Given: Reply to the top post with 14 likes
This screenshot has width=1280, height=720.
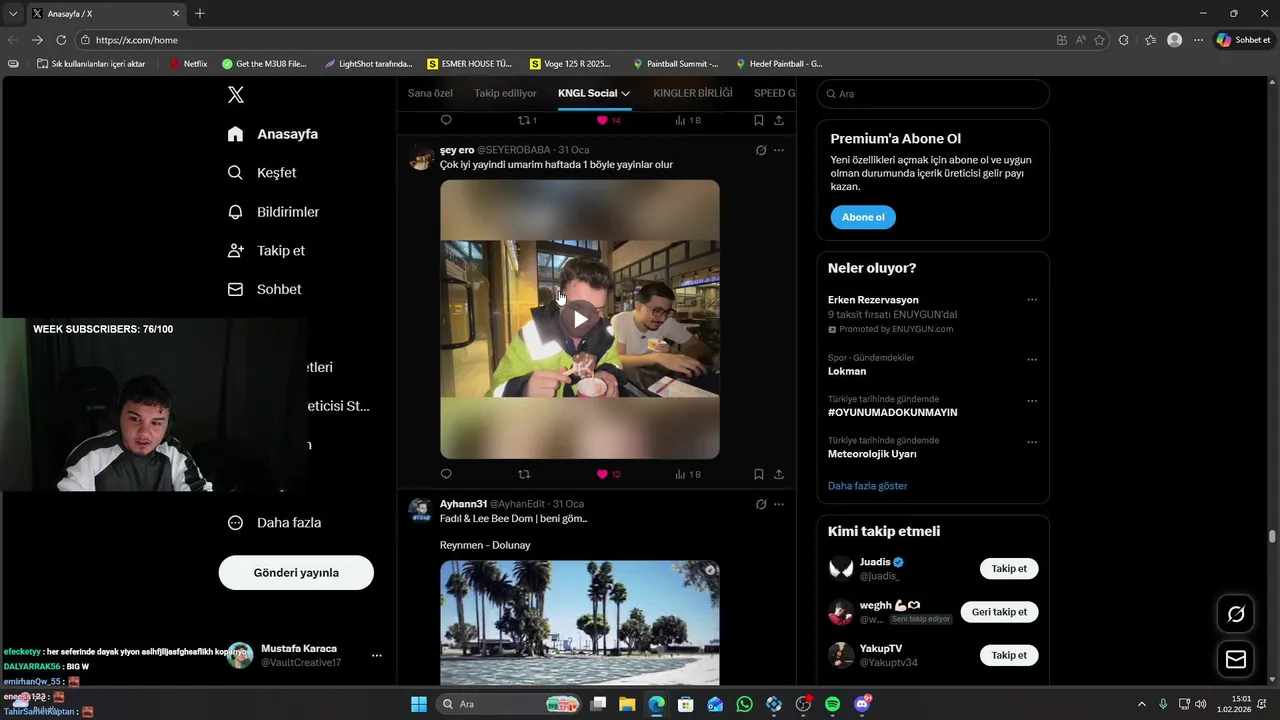Looking at the screenshot, I should coord(446,120).
